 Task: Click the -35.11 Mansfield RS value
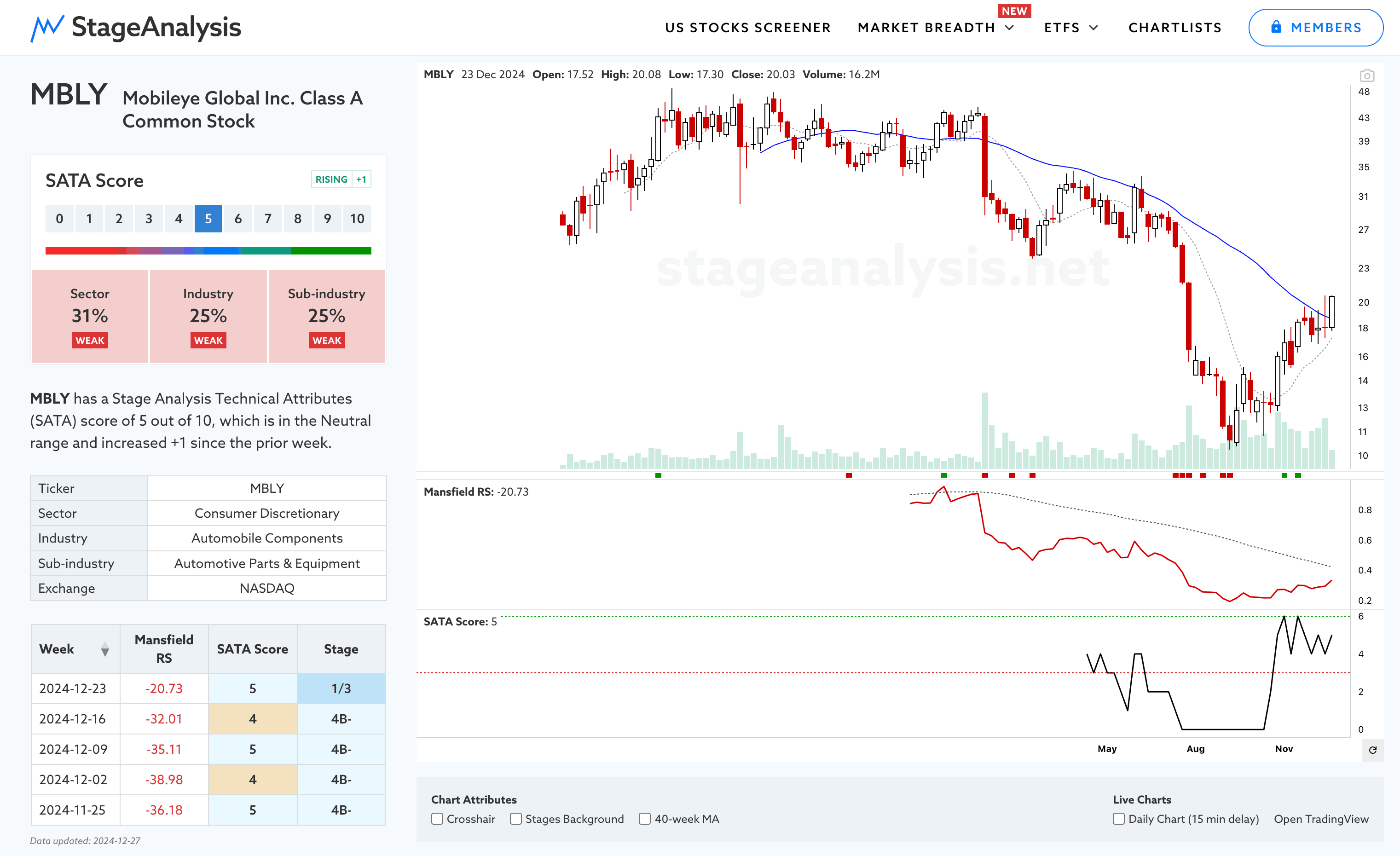164,749
